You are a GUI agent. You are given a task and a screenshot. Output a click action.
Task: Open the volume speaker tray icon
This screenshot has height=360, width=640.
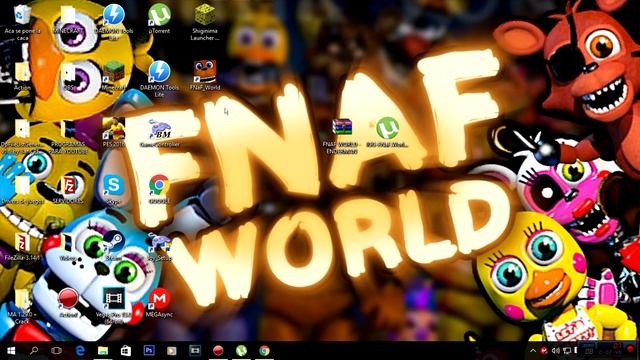point(556,351)
